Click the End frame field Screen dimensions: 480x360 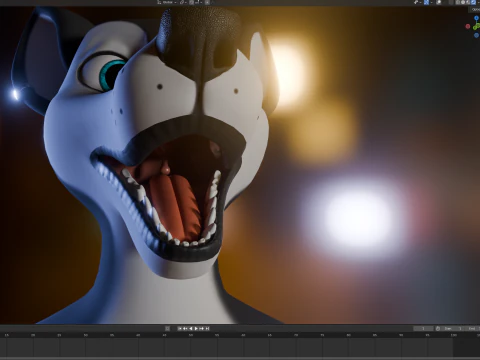pyautogui.click(x=472, y=328)
